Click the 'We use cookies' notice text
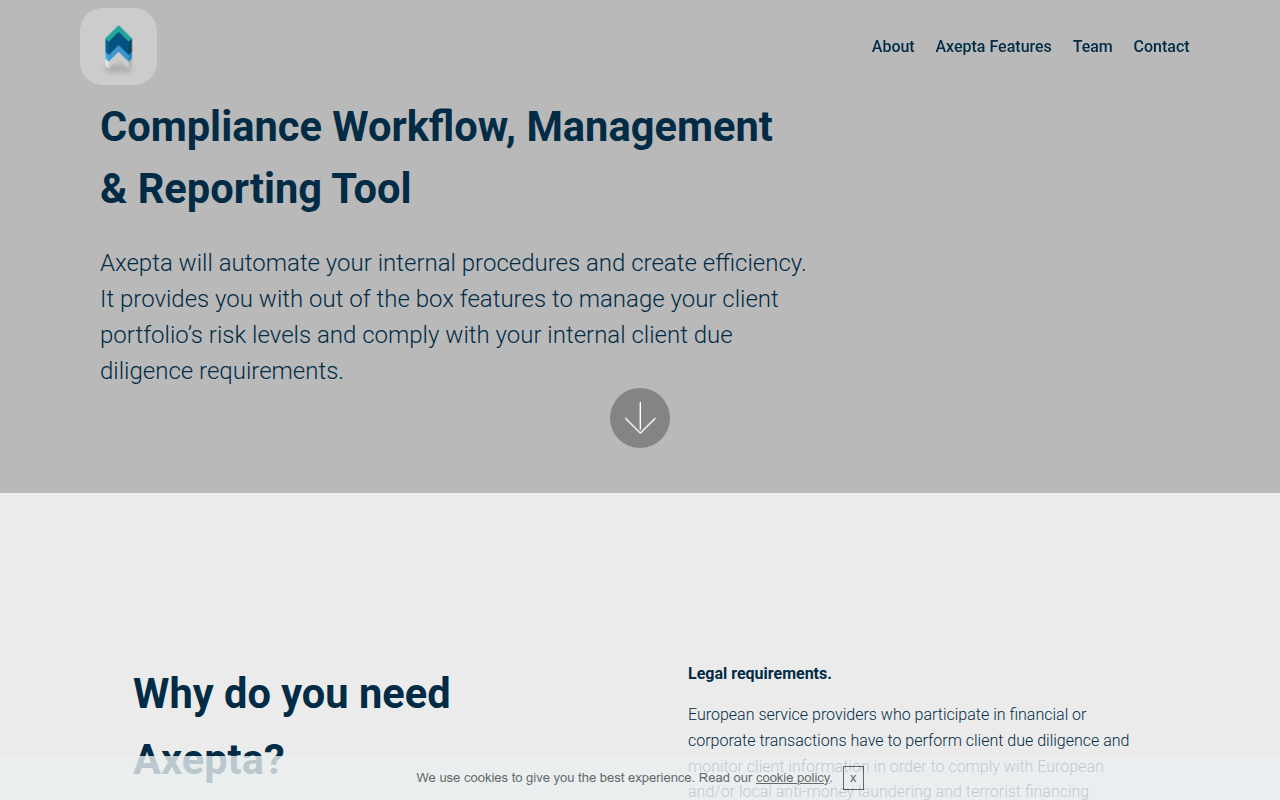This screenshot has width=1280, height=800. point(625,778)
